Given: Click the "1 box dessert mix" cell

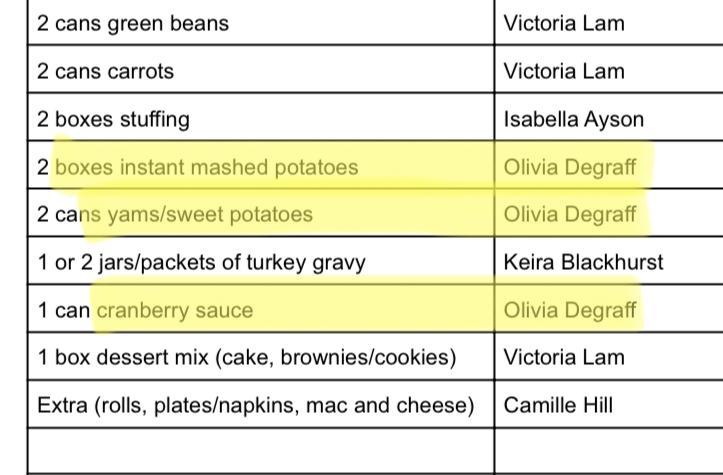Looking at the screenshot, I should coord(246,357).
